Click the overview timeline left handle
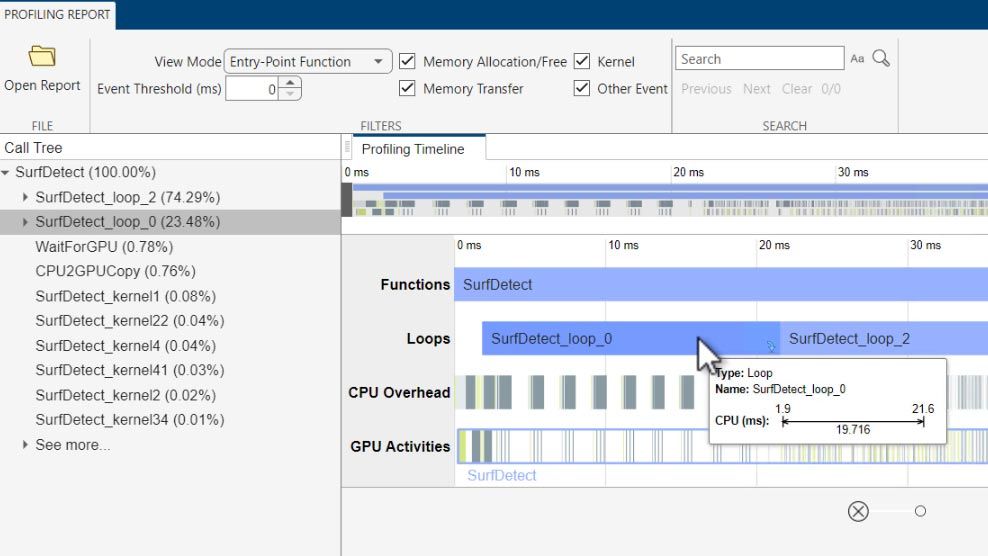The width and height of the screenshot is (988, 556). click(x=347, y=200)
